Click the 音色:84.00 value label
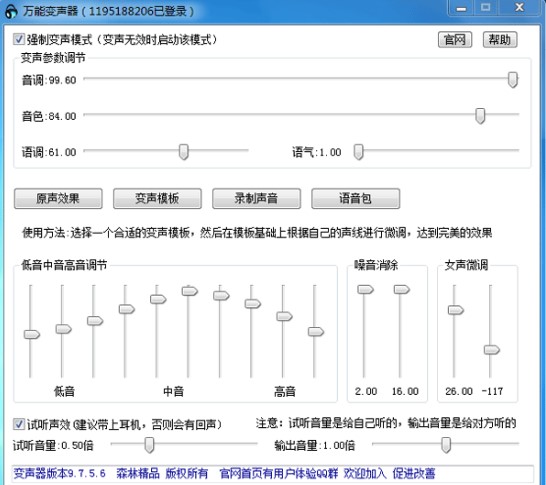The height and width of the screenshot is (485, 546). click(x=49, y=116)
